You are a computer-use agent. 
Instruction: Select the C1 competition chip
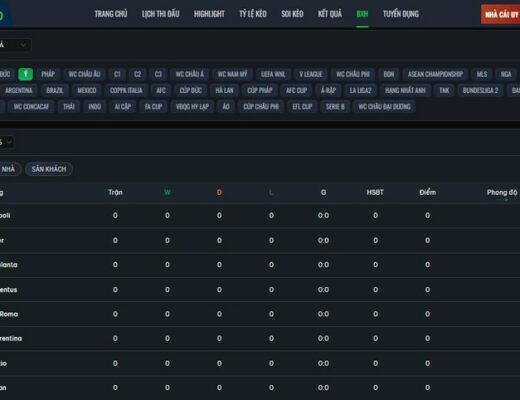[117, 74]
